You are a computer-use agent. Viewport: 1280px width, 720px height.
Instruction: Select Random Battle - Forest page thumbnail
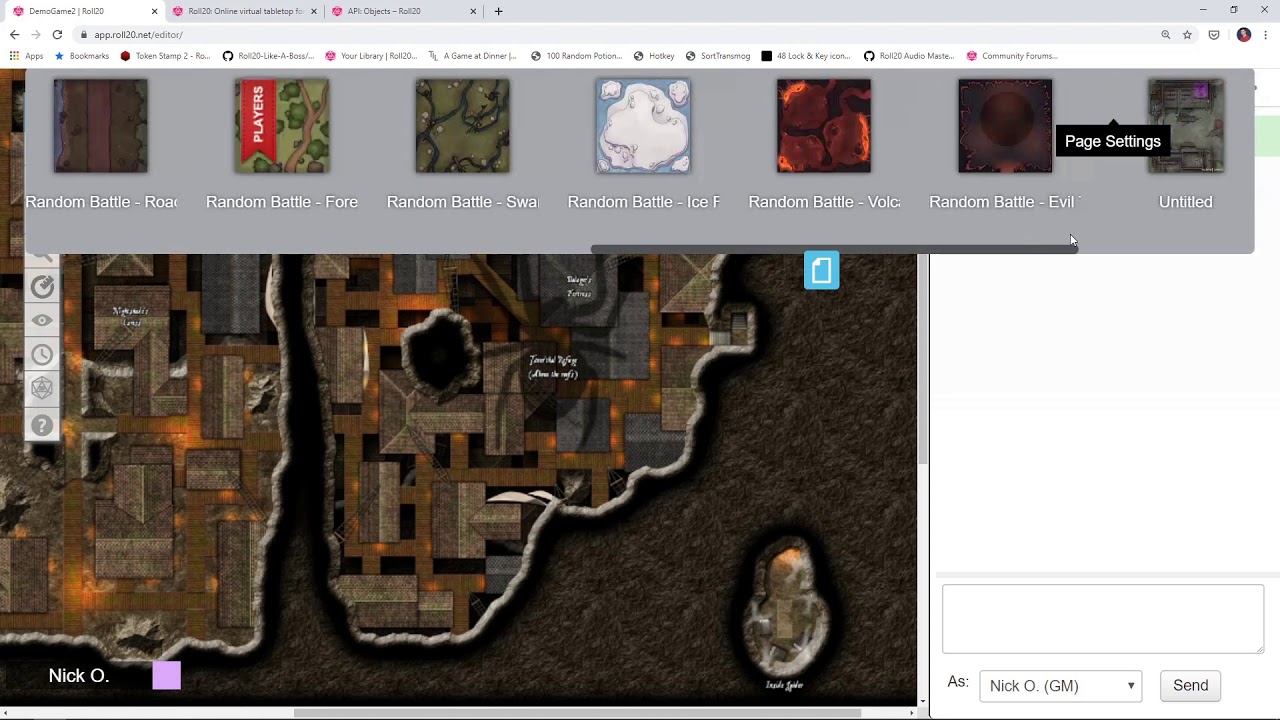[282, 126]
